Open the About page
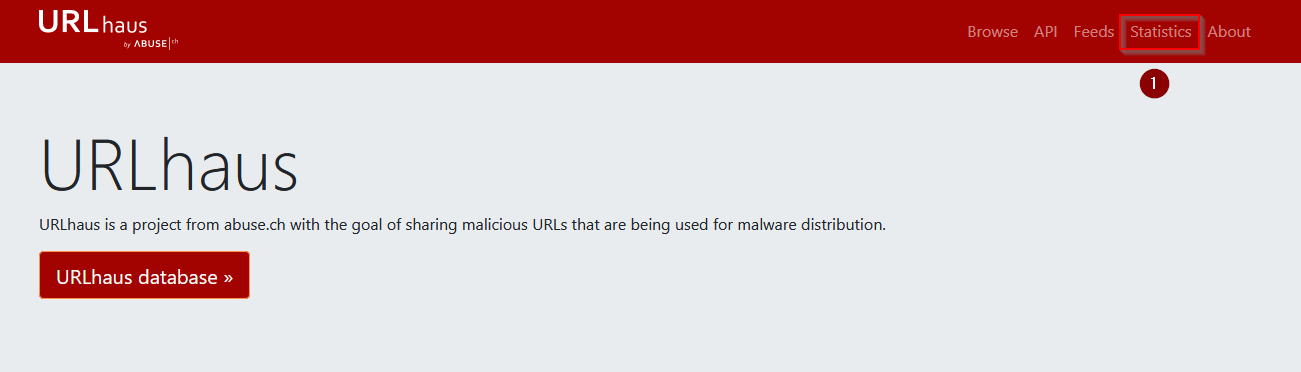 (1229, 32)
